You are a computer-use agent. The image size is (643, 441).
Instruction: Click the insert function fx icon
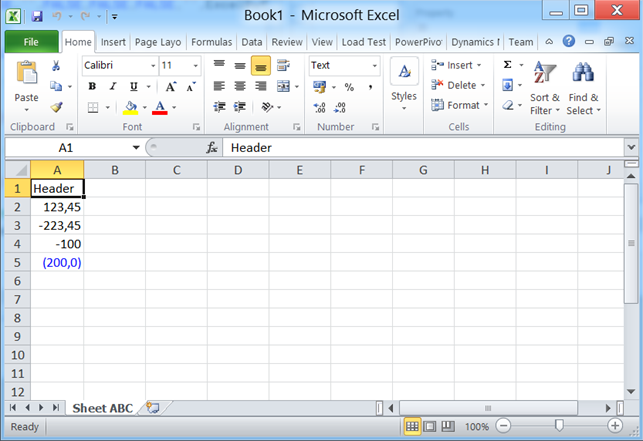(212, 147)
